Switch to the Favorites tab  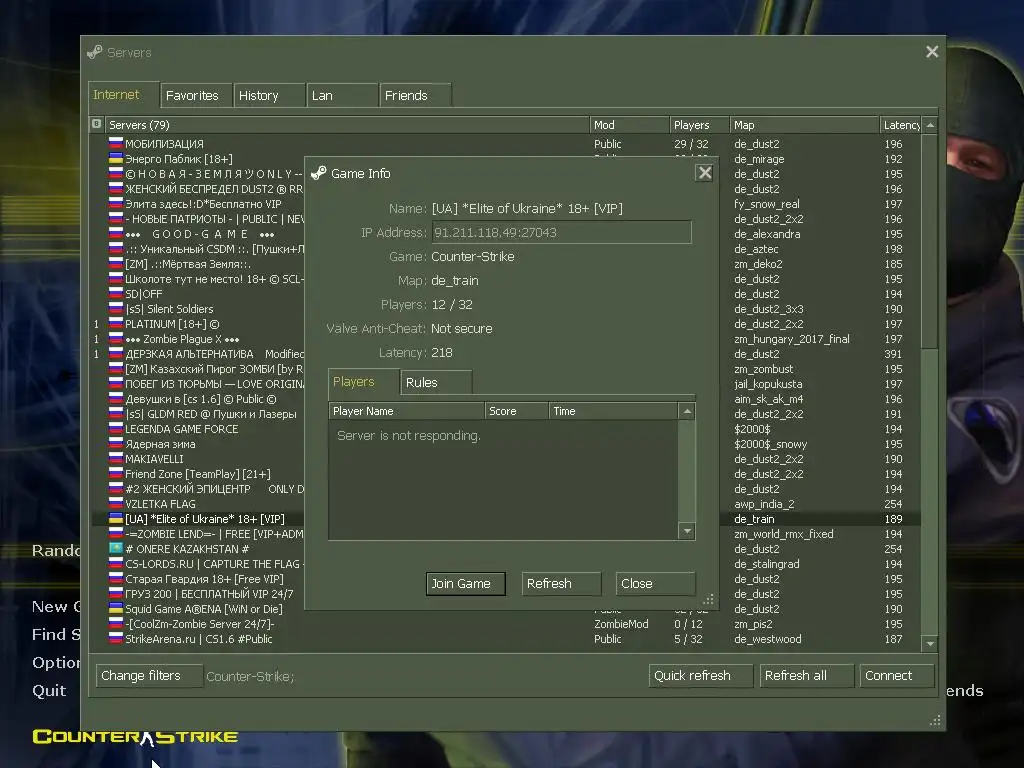click(x=197, y=95)
